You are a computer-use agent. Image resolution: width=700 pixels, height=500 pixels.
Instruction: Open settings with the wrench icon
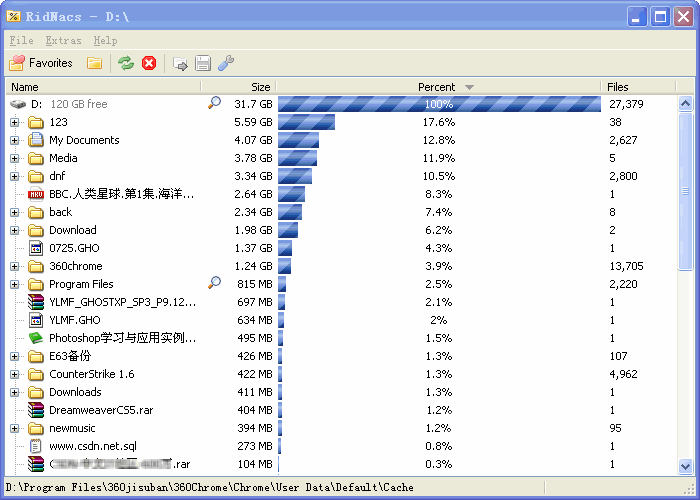coord(226,63)
